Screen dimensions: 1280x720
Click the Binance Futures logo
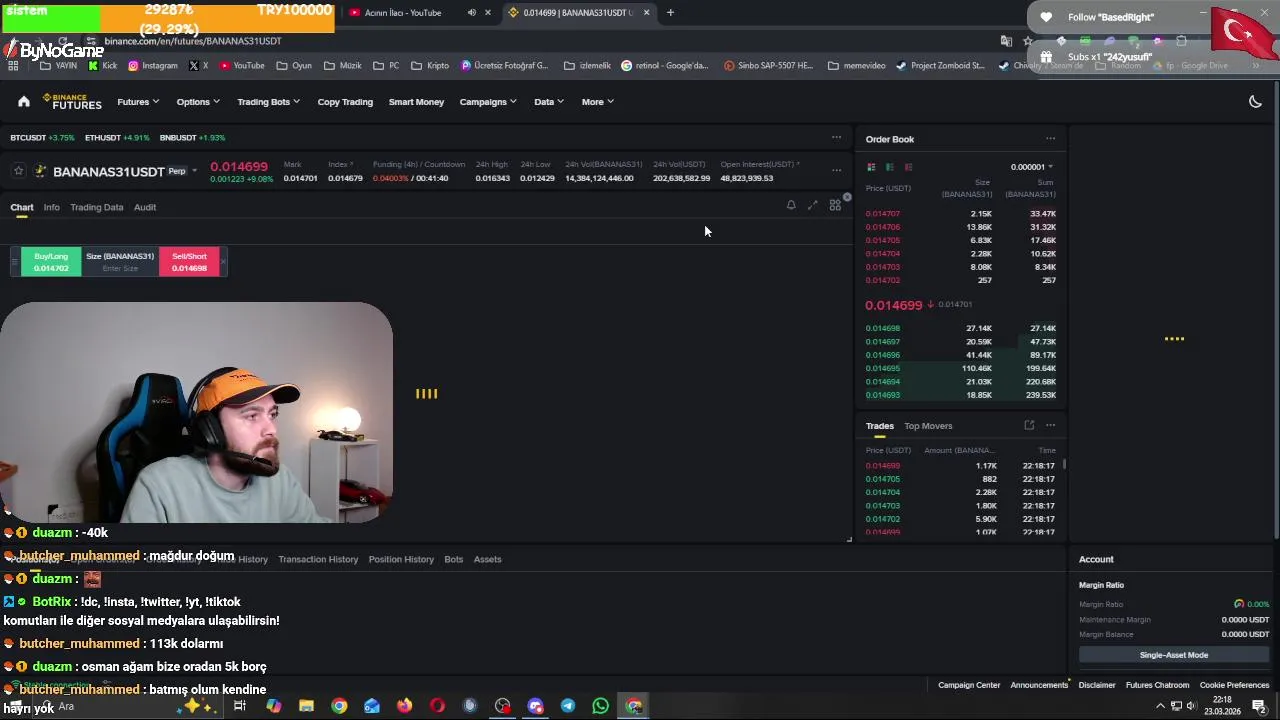(72, 101)
